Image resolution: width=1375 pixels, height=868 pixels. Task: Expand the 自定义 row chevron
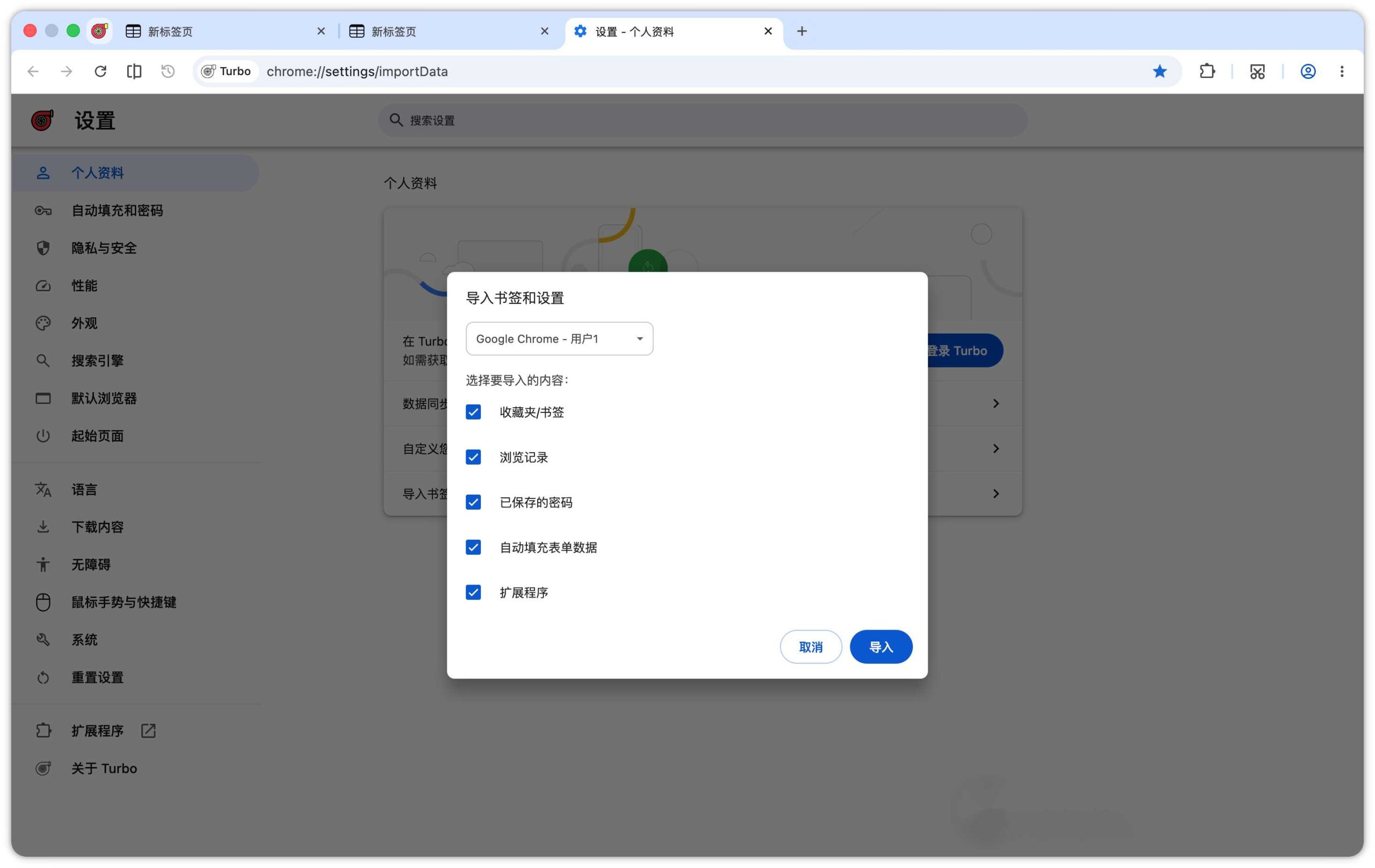[x=996, y=449]
